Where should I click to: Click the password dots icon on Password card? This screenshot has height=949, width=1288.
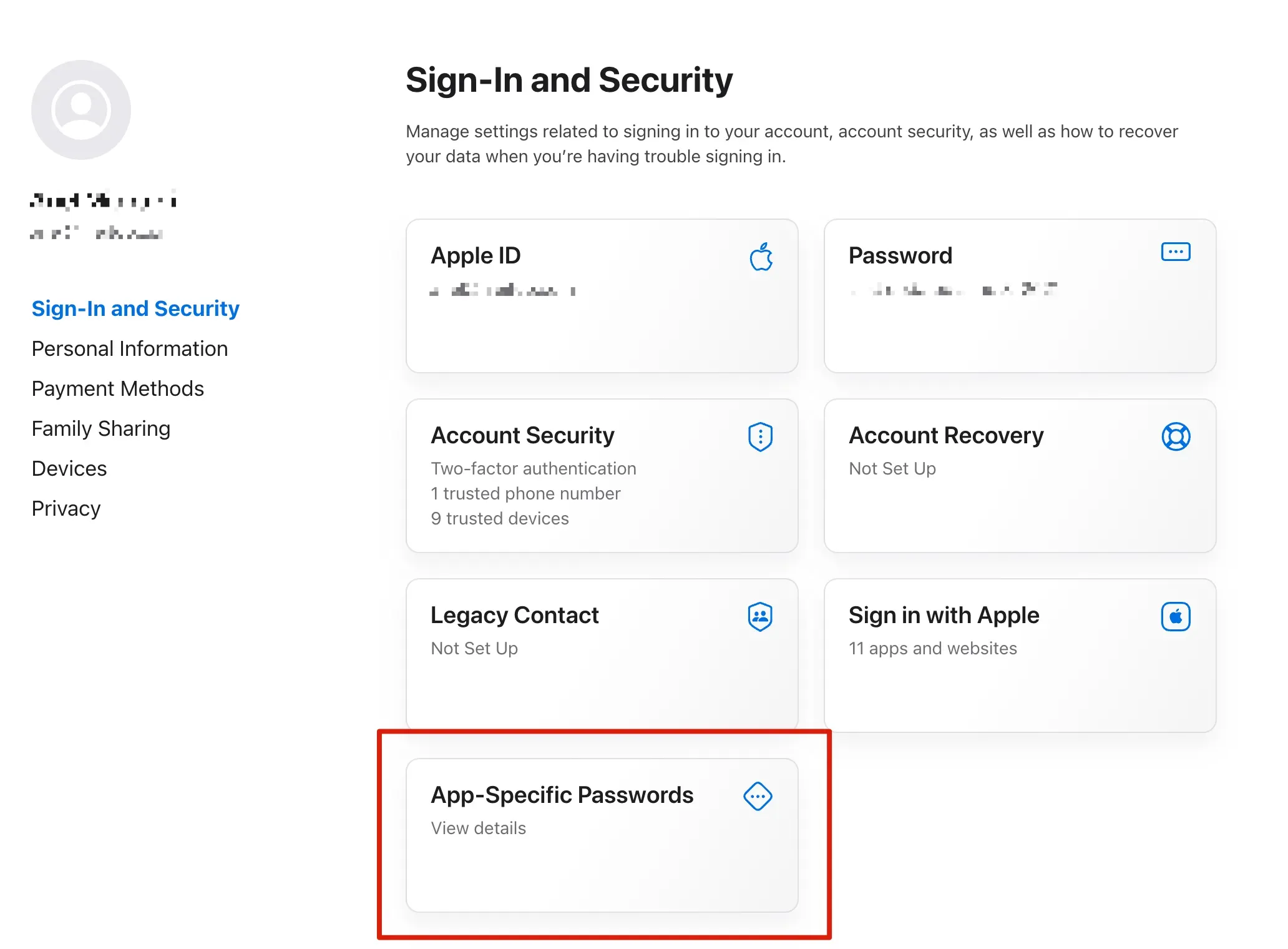(x=1175, y=252)
